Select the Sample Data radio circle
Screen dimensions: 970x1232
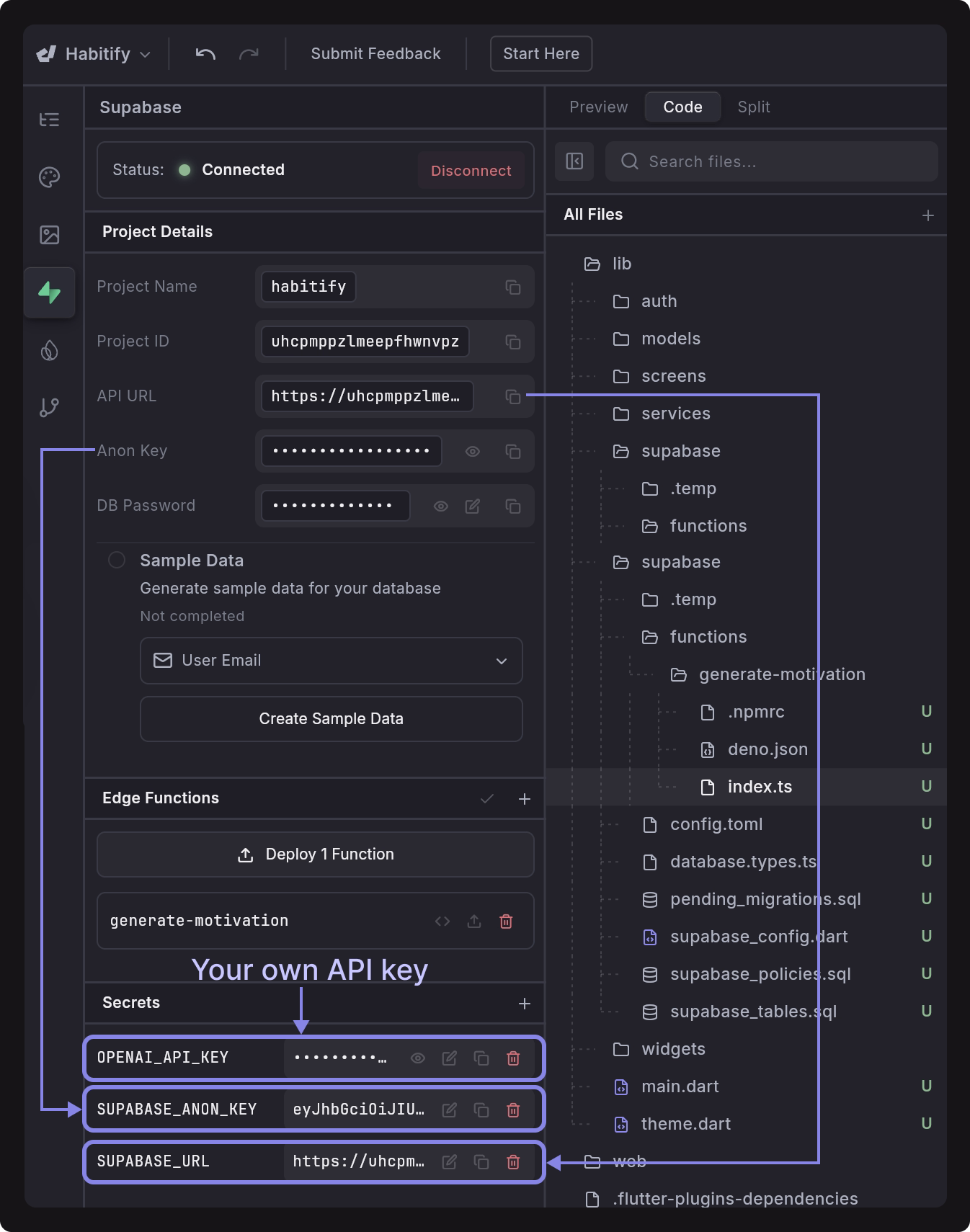click(117, 561)
